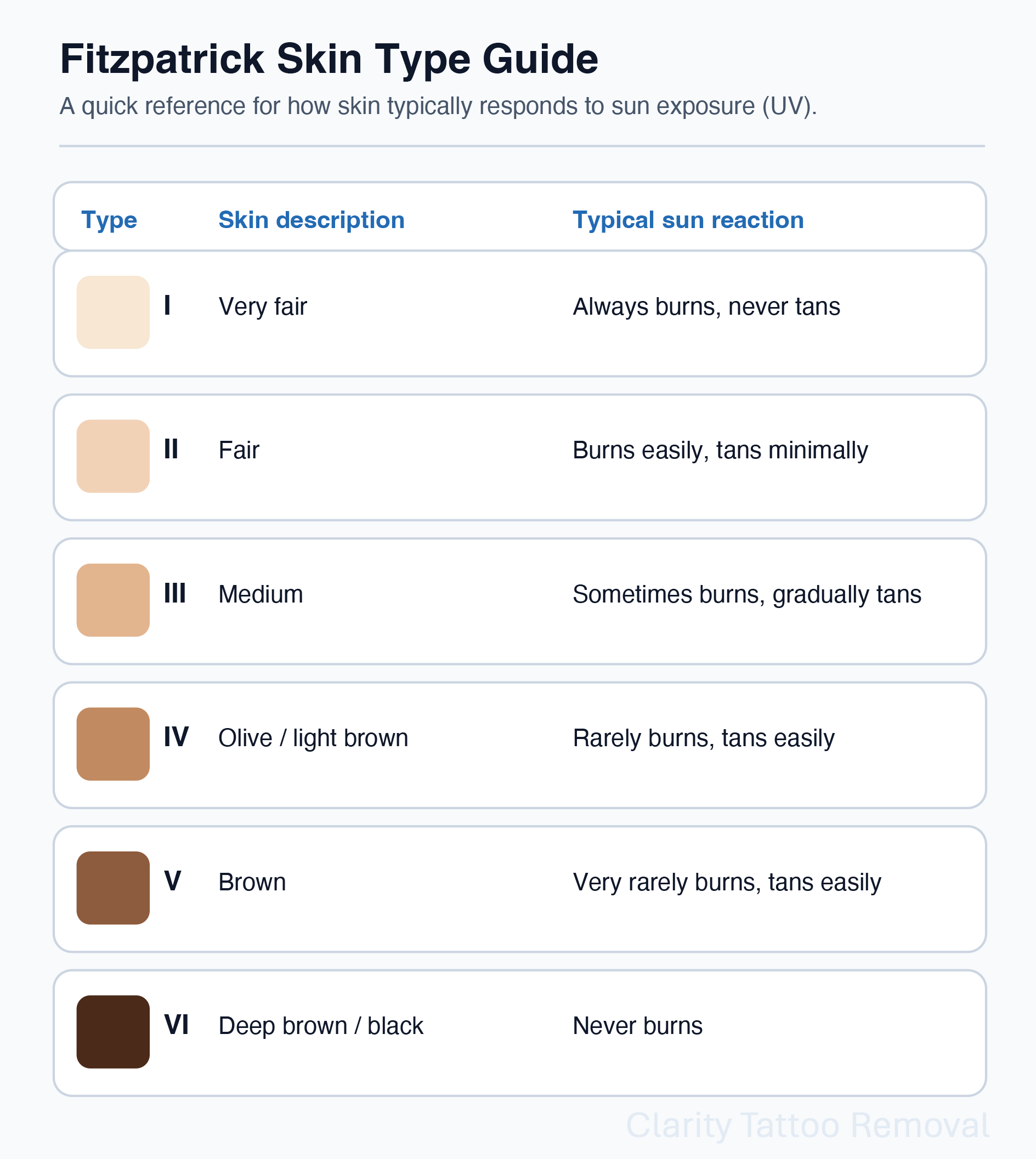Select the Type II fair skin swatch
The height and width of the screenshot is (1159, 1036).
pos(114,456)
